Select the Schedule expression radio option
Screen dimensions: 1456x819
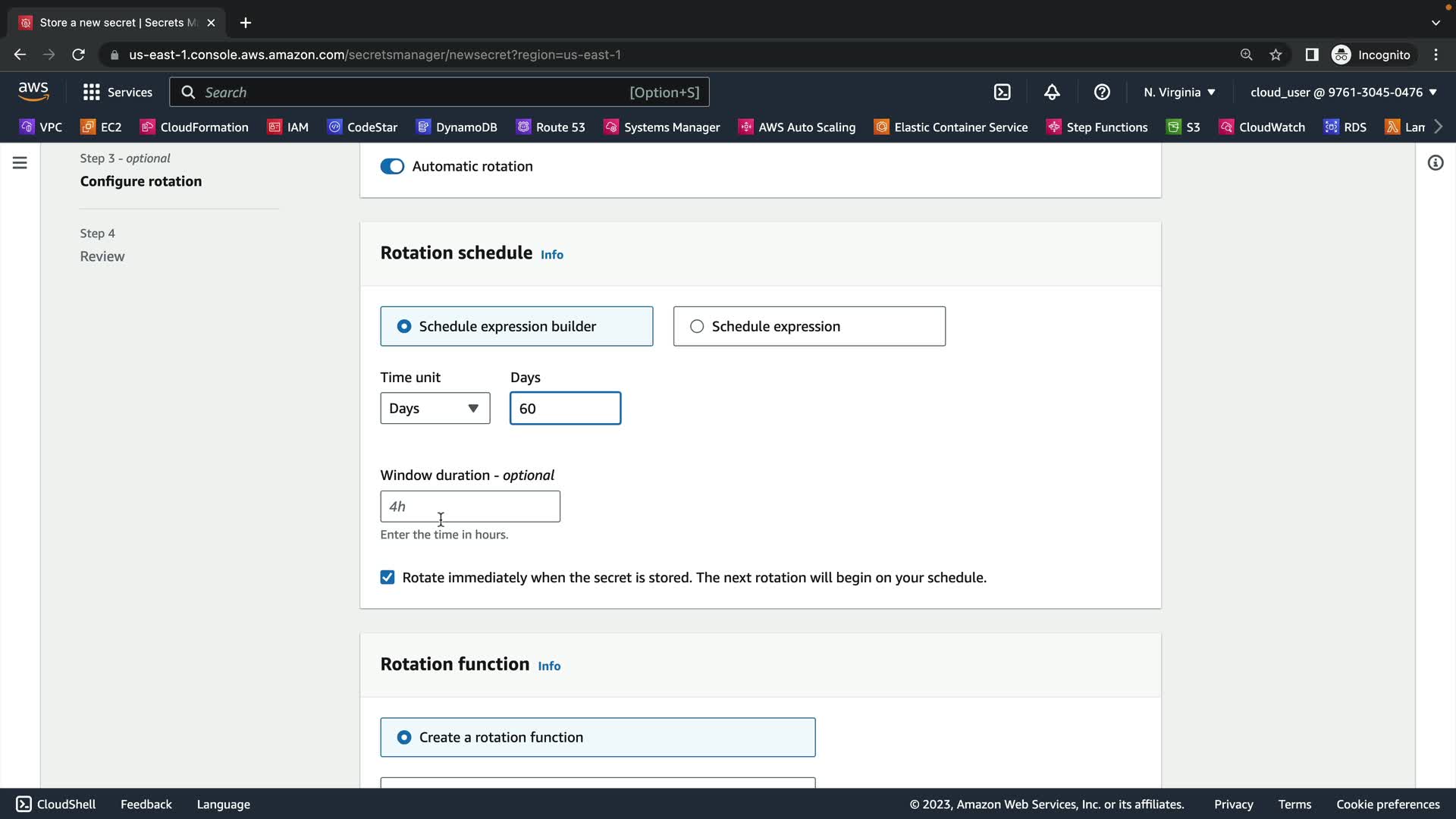[x=697, y=326]
